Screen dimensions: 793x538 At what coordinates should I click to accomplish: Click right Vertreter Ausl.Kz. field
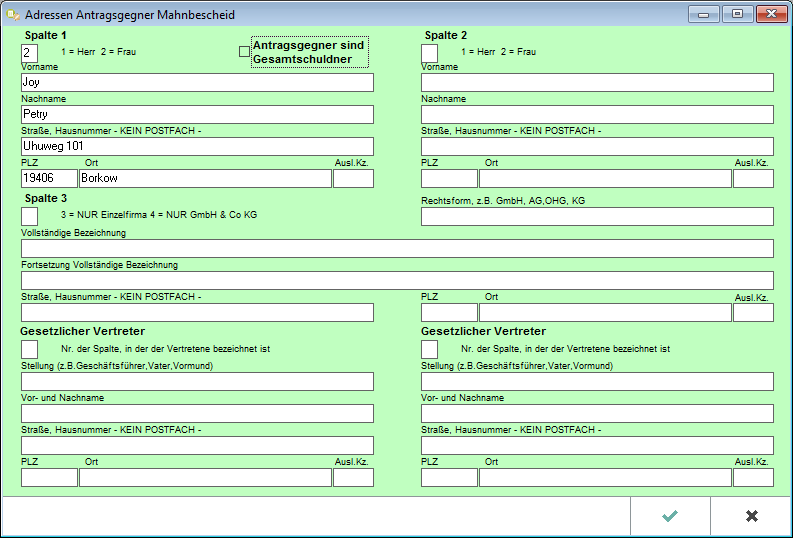(754, 477)
